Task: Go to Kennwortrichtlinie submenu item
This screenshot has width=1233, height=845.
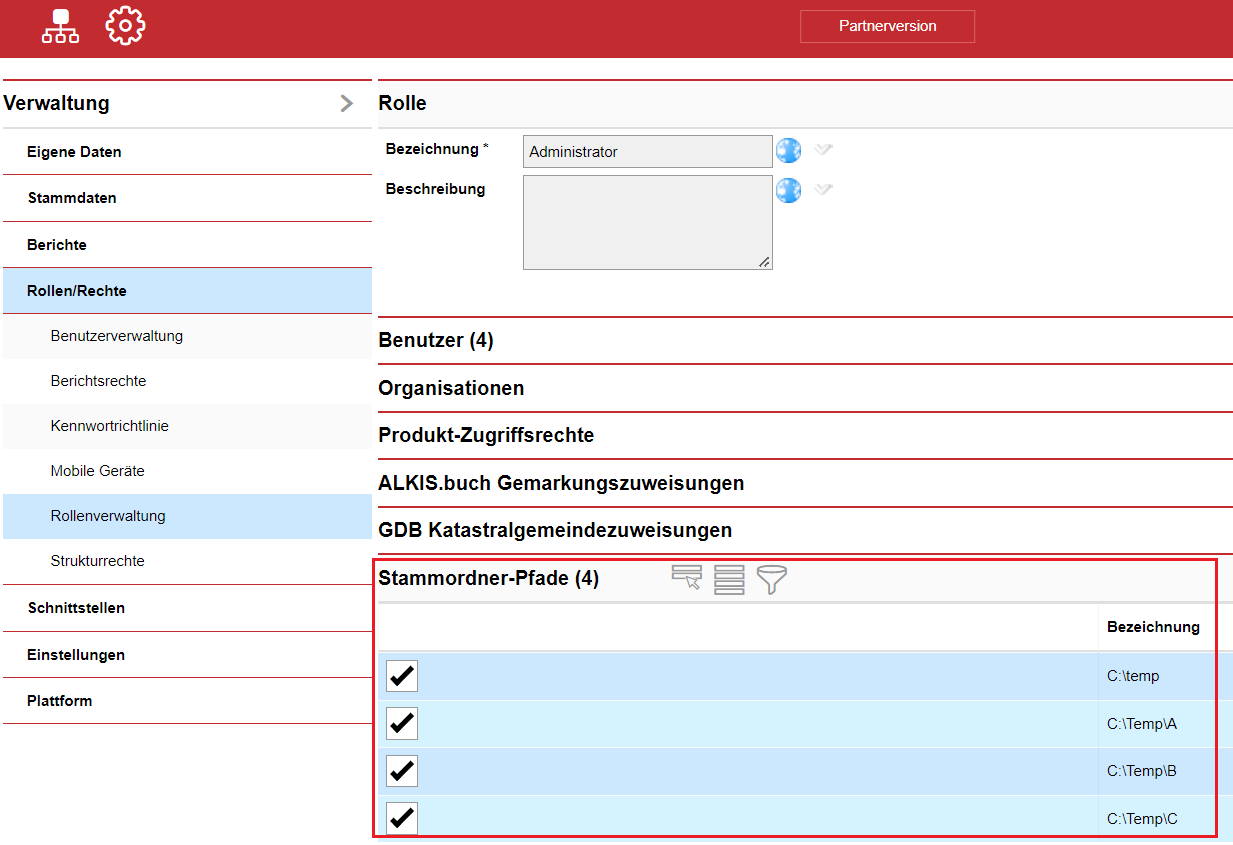Action: pyautogui.click(x=187, y=426)
